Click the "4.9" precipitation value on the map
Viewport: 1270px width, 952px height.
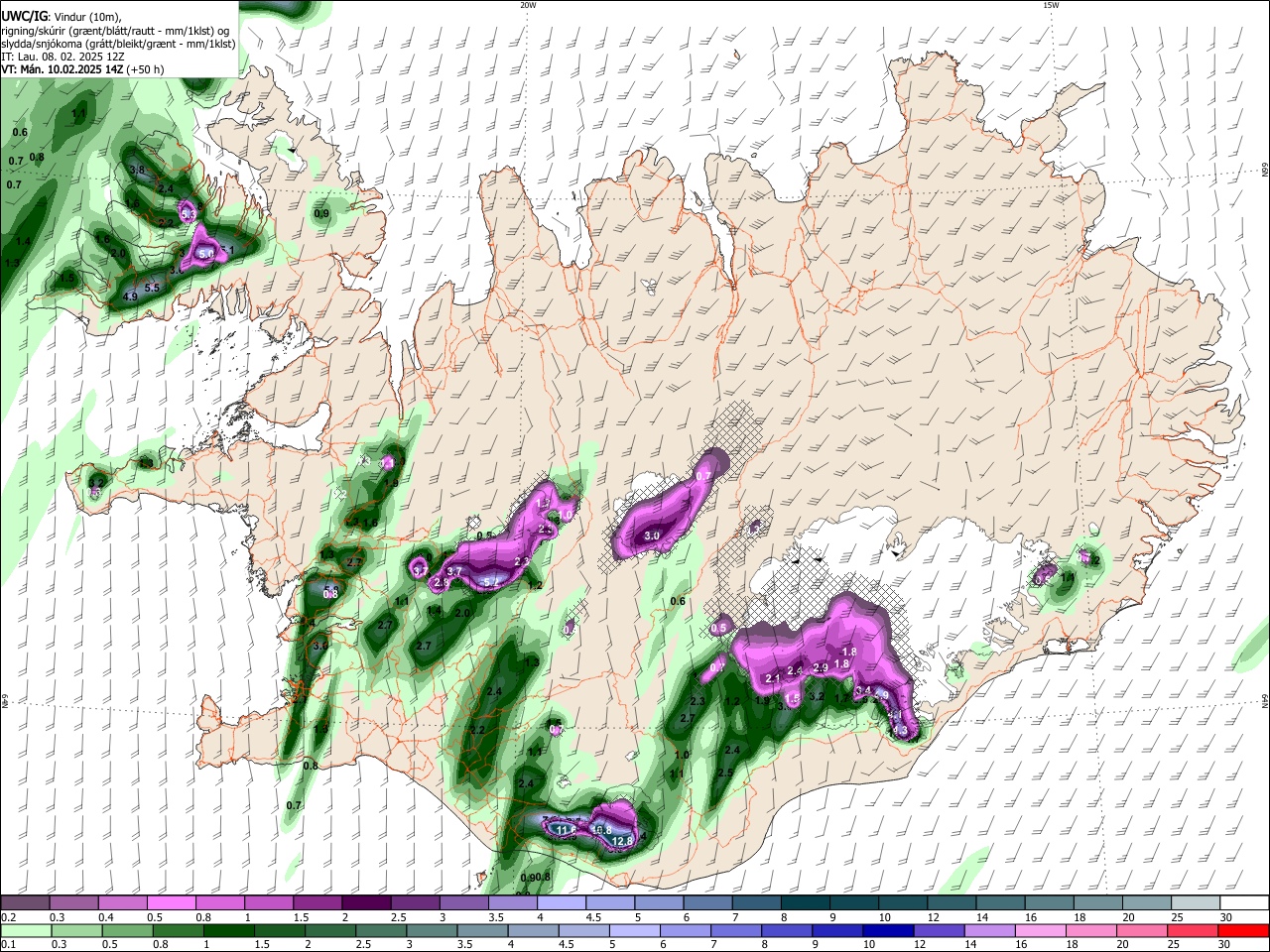[130, 297]
